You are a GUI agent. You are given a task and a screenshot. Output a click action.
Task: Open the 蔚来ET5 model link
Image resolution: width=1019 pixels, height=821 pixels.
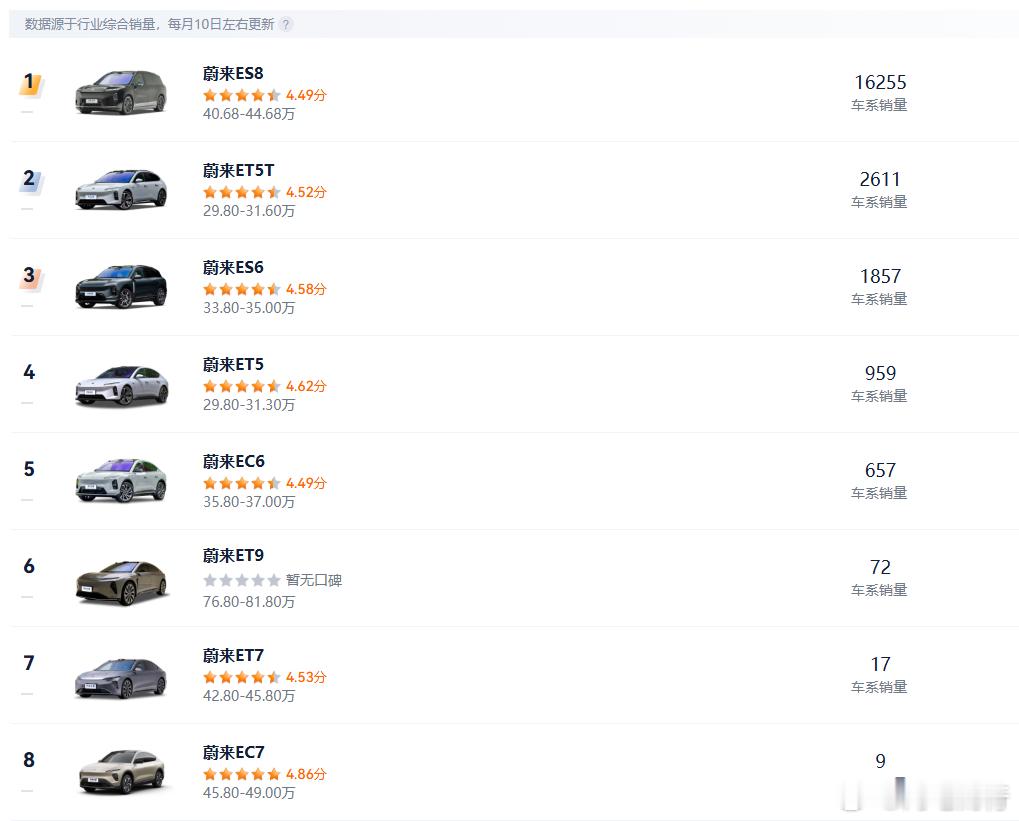click(233, 365)
